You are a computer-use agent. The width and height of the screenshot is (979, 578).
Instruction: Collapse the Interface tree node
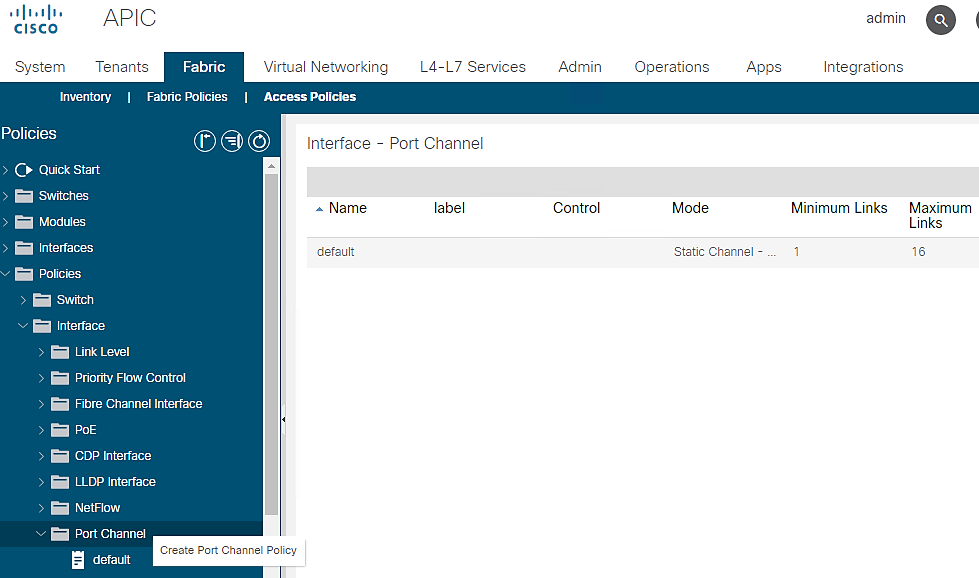click(23, 326)
